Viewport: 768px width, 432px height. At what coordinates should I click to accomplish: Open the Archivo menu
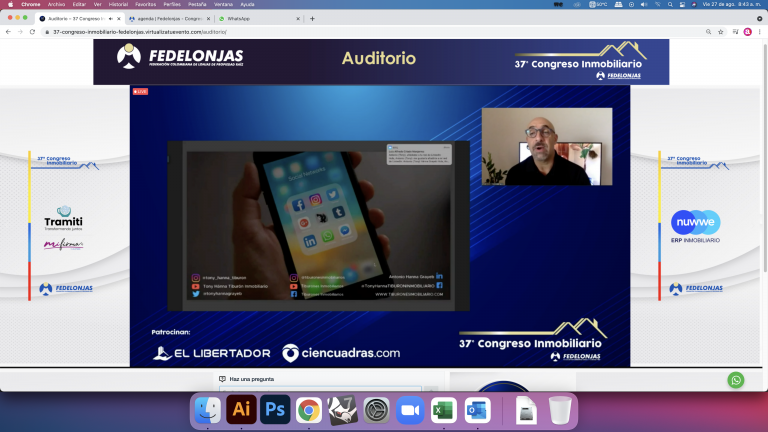coord(56,4)
